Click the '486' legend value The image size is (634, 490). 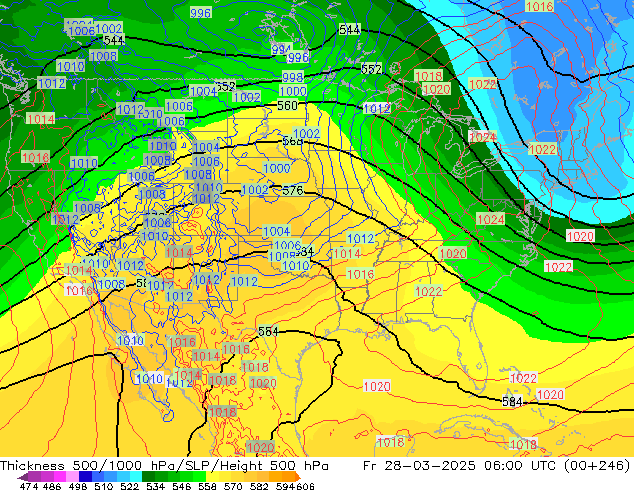(x=52, y=486)
